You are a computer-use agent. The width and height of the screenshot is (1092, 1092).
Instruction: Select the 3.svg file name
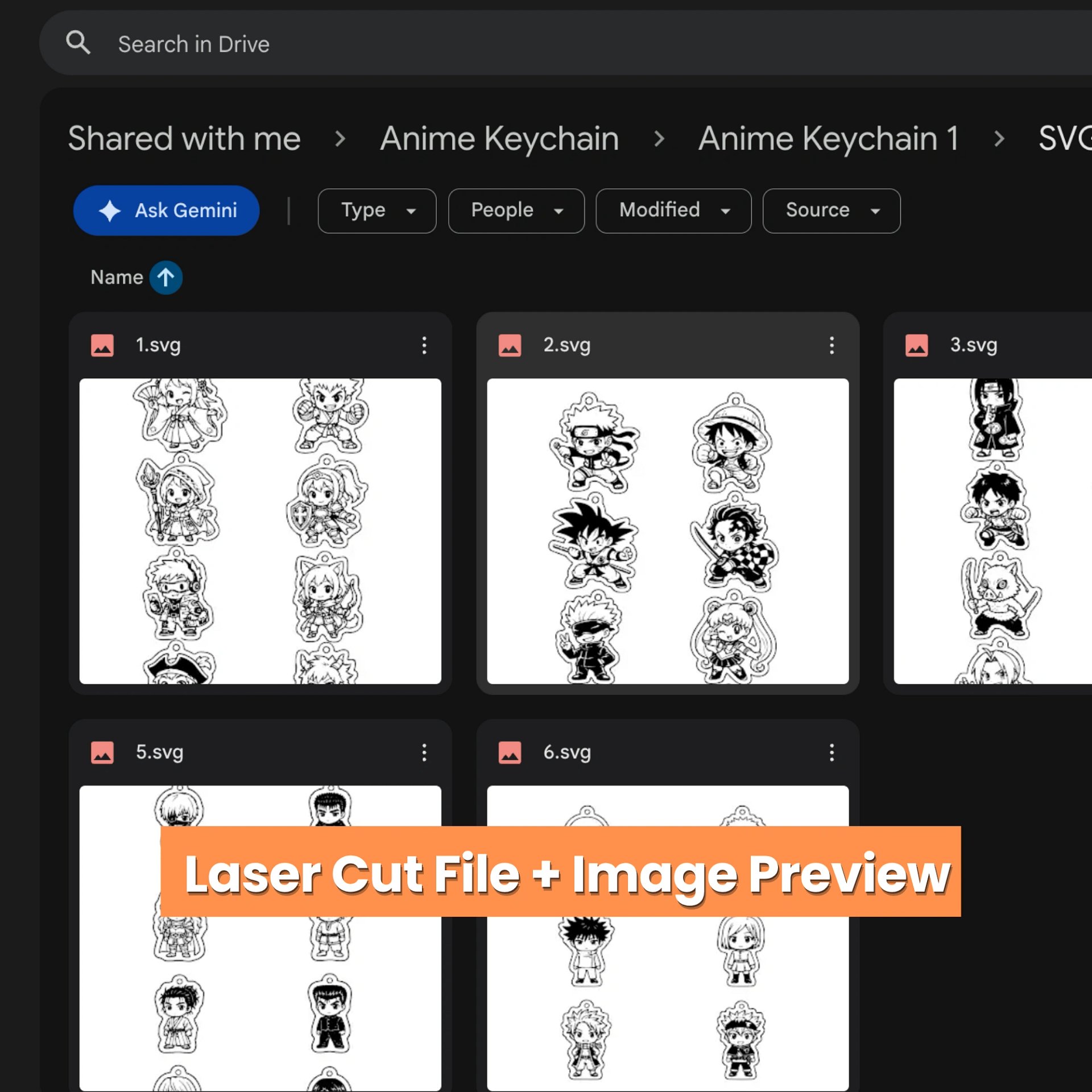tap(974, 345)
